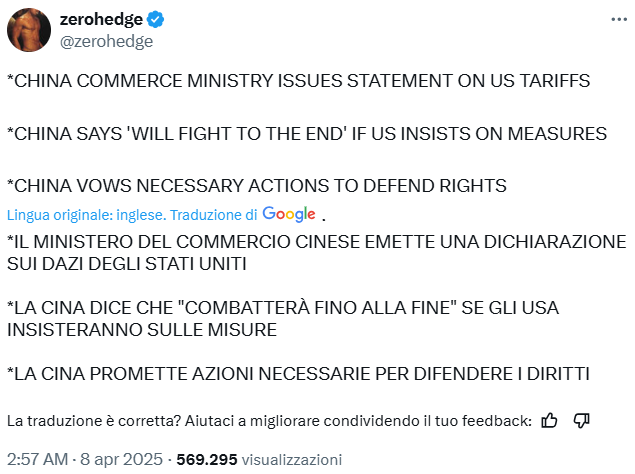Click the 'Lingua originale: inglese' translation label
Viewport: 635px width, 474px height.
pos(86,215)
